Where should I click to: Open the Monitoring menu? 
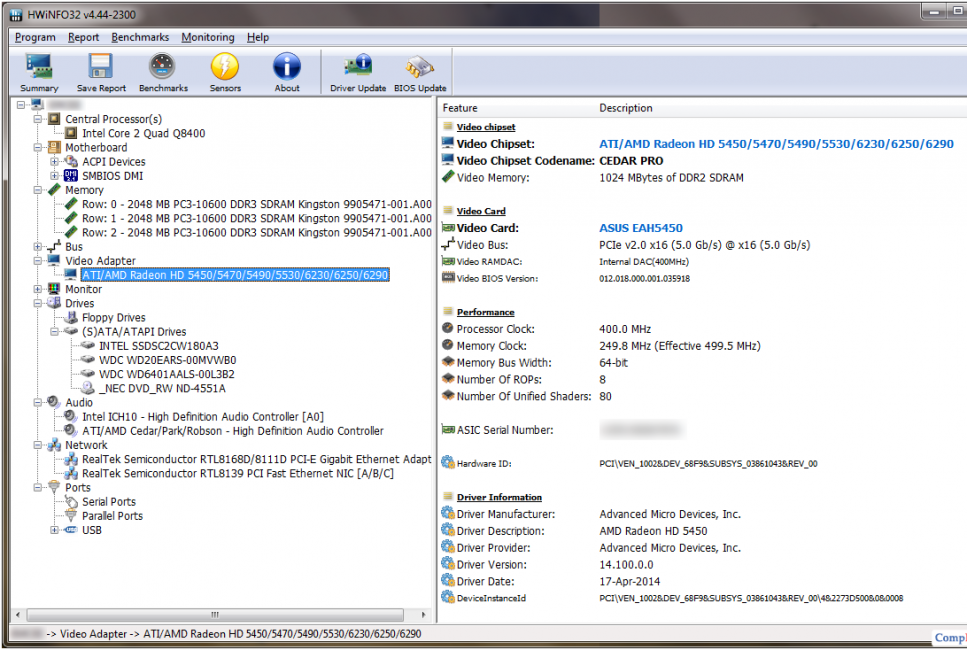coord(208,37)
